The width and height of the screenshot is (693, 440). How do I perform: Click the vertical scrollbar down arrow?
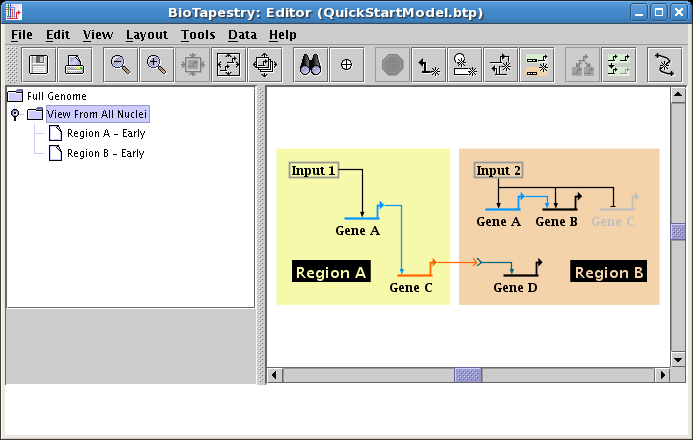(x=677, y=358)
